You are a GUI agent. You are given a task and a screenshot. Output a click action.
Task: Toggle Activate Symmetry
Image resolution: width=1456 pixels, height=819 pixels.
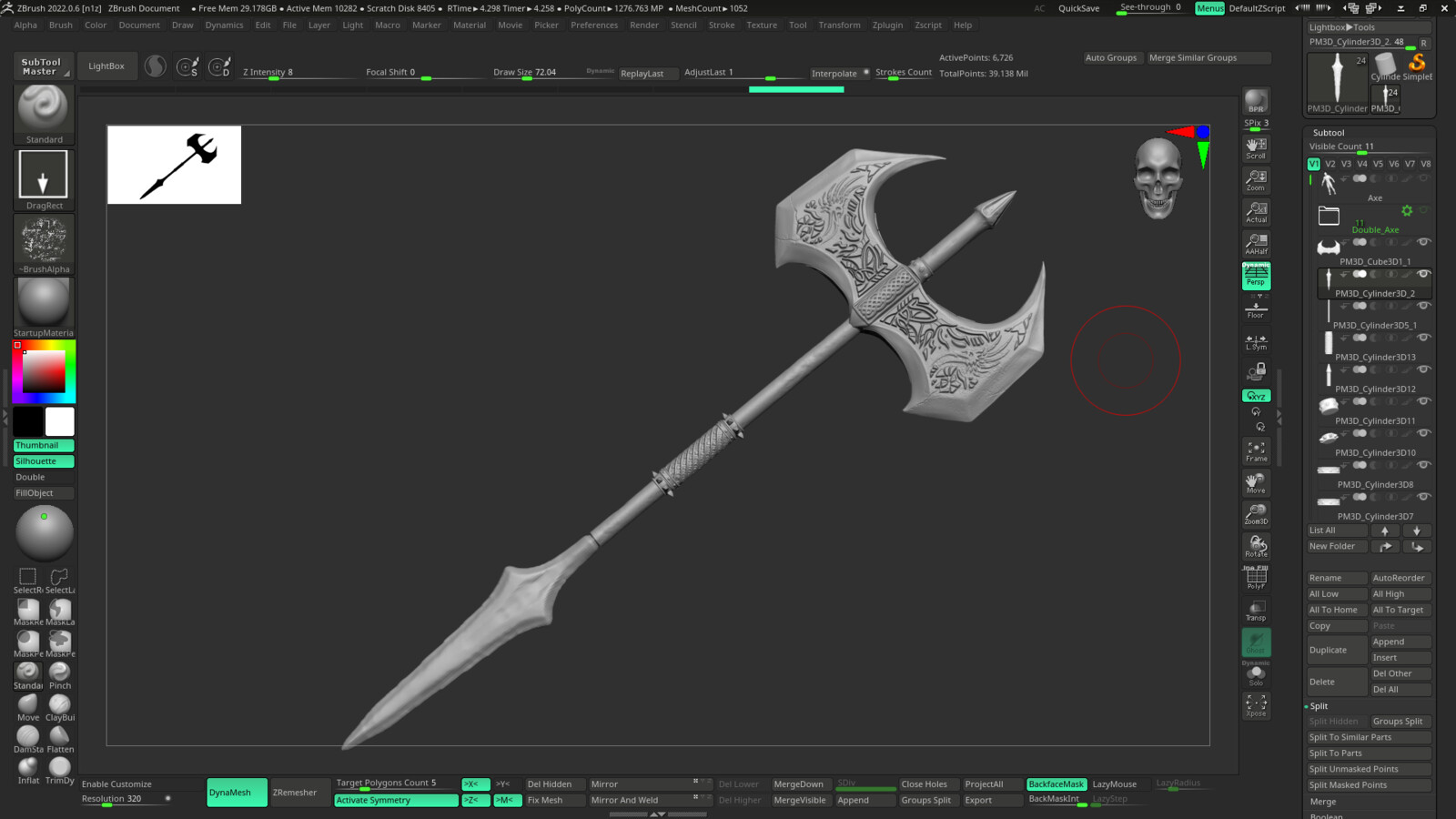396,801
